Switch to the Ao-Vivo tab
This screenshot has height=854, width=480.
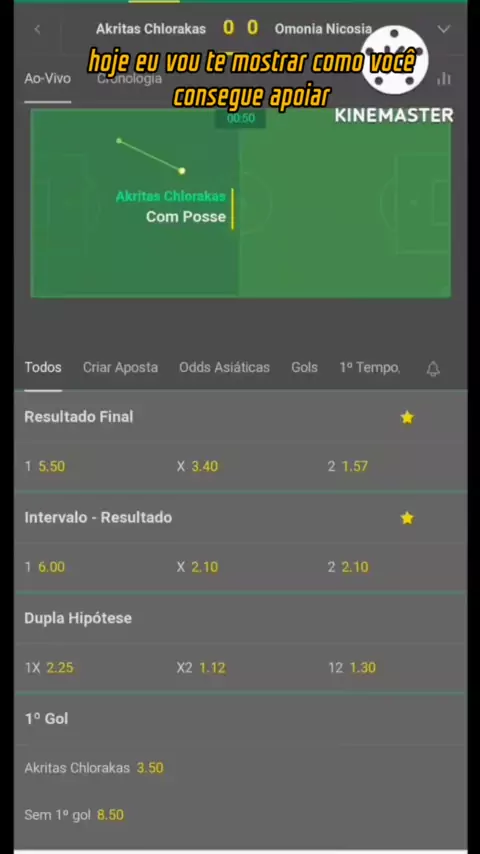tap(47, 78)
